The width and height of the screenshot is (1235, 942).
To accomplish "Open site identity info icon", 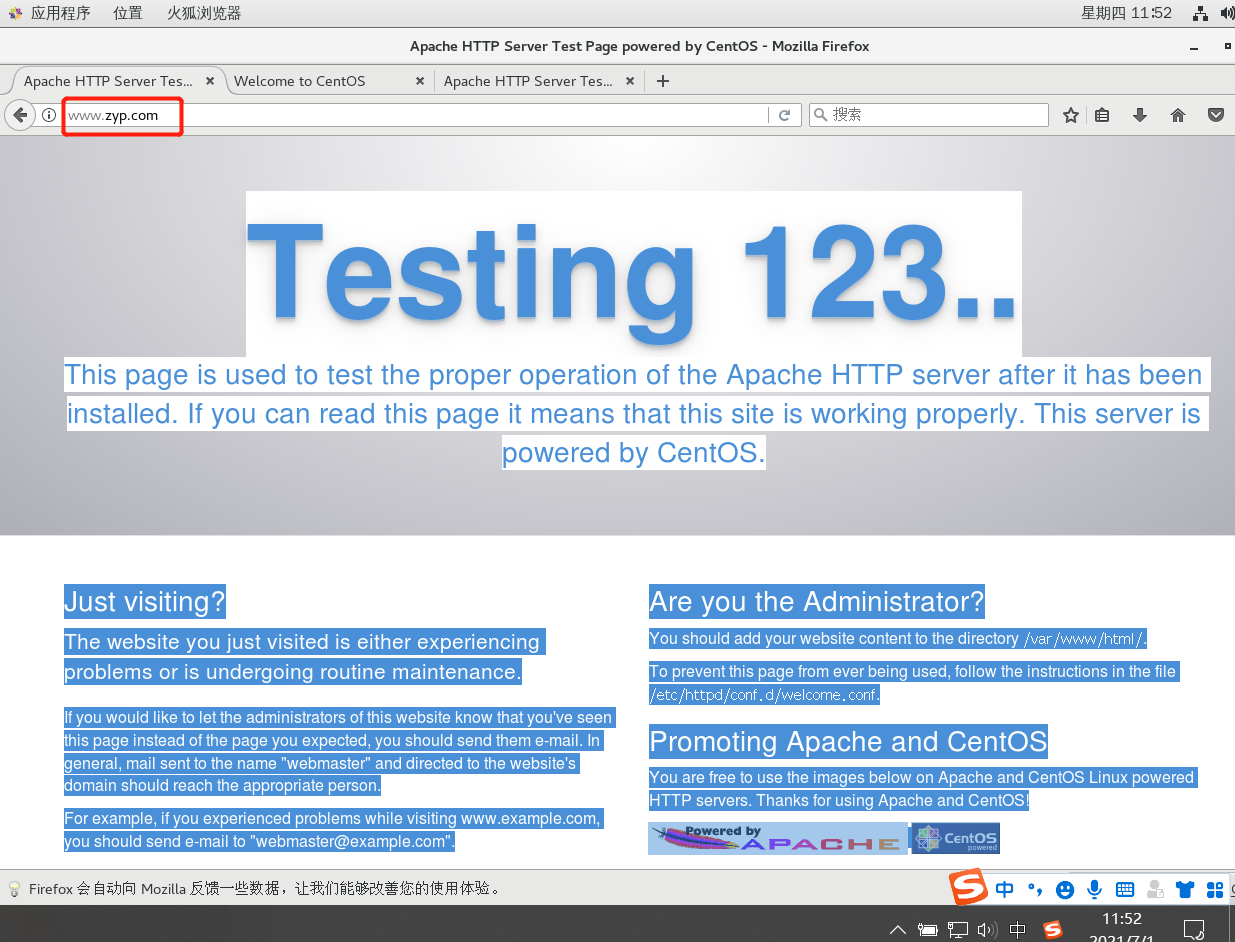I will point(49,115).
